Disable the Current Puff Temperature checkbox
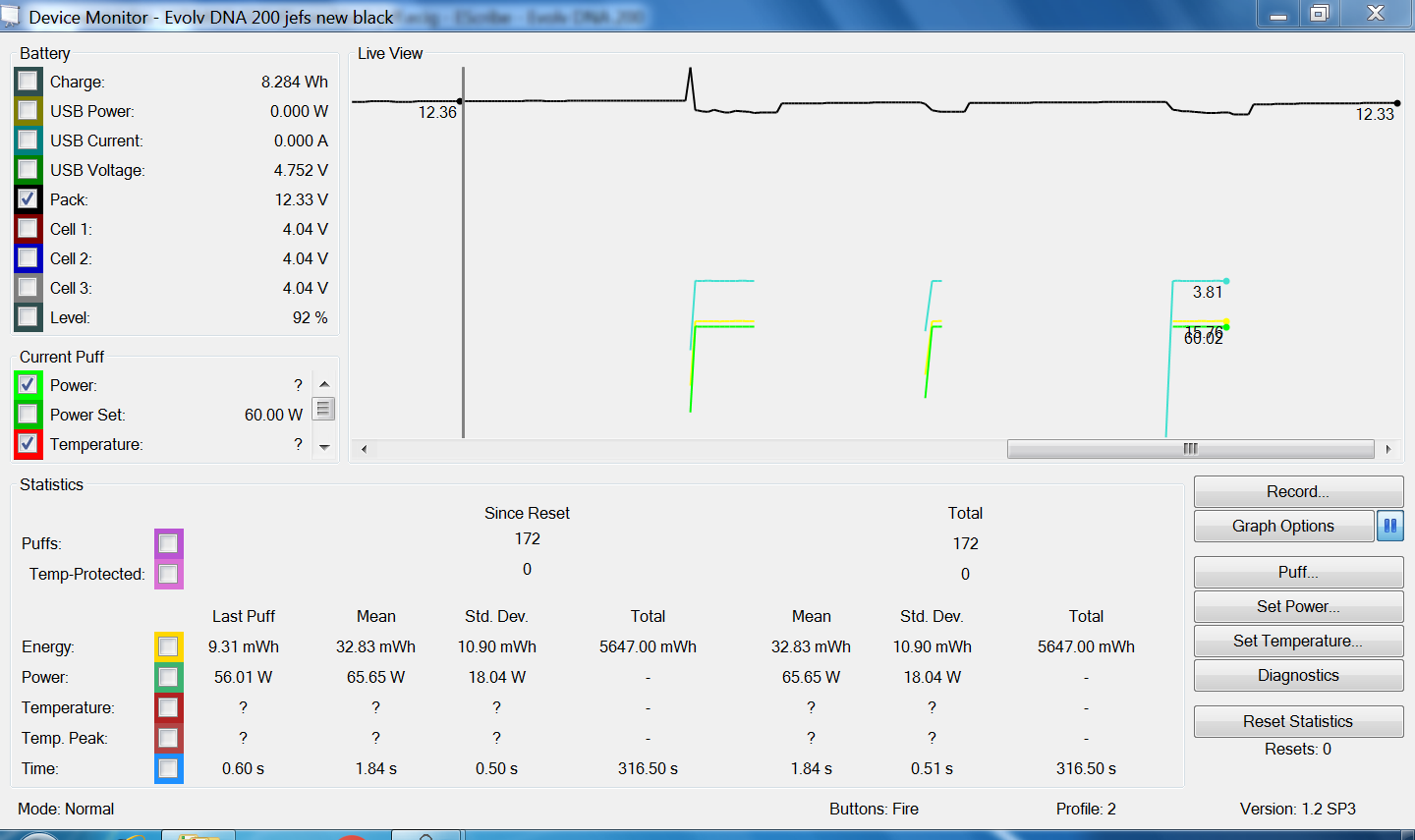 [28, 444]
